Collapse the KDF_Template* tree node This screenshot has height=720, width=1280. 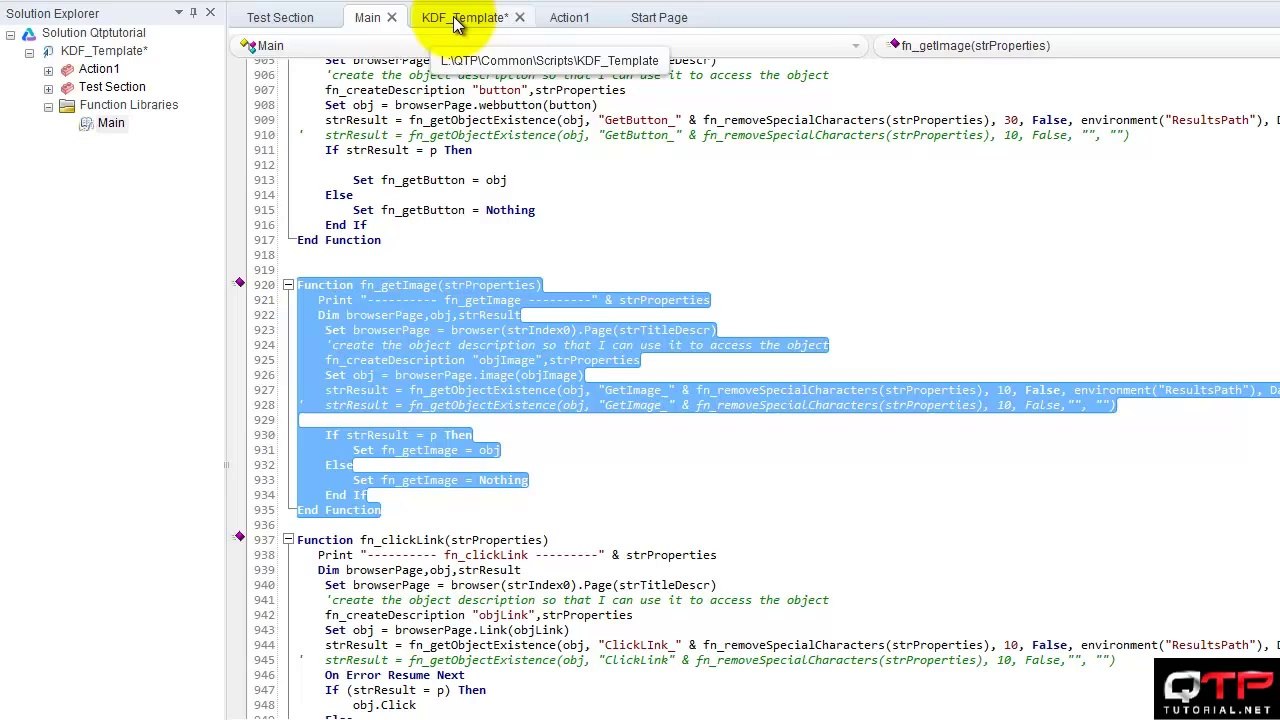pos(29,52)
